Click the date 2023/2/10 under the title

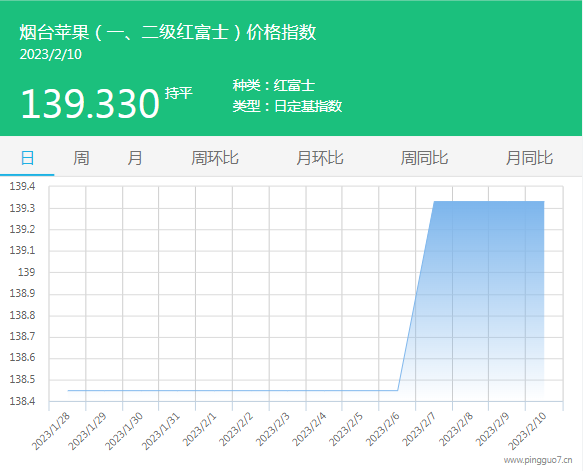(x=51, y=55)
